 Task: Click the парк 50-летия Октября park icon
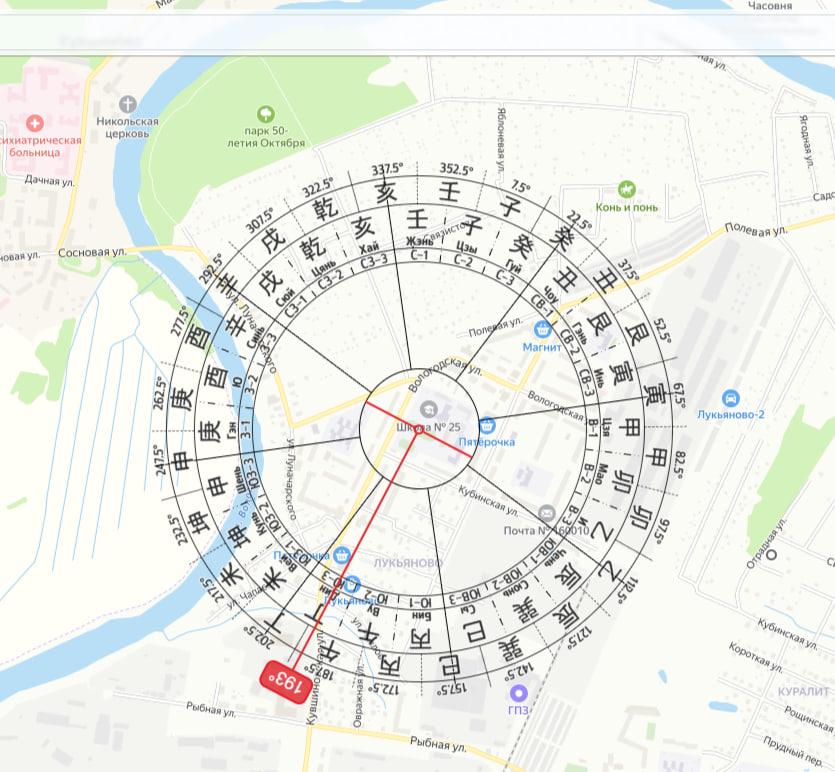(265, 115)
